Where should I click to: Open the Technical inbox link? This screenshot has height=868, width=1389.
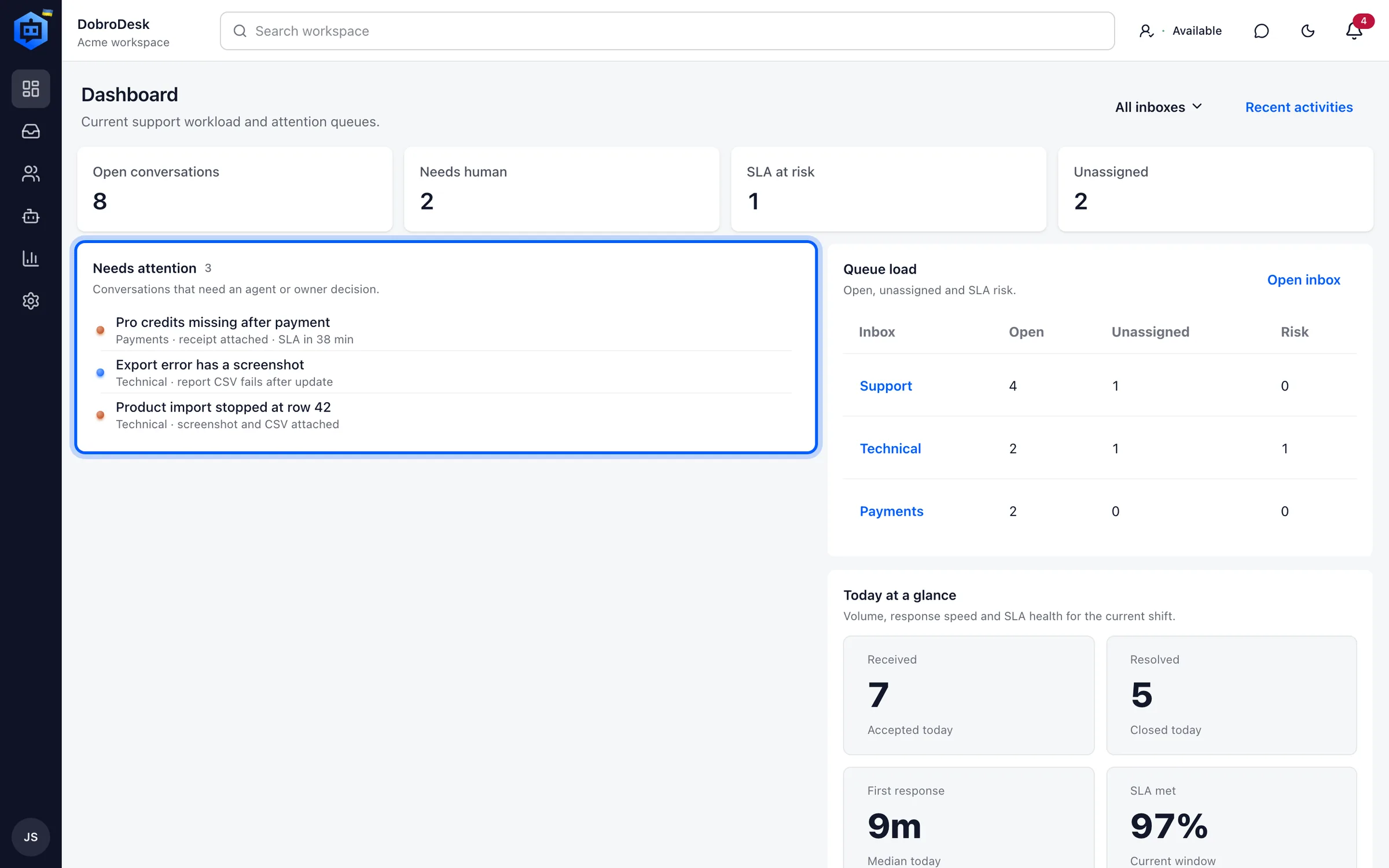pyautogui.click(x=890, y=448)
